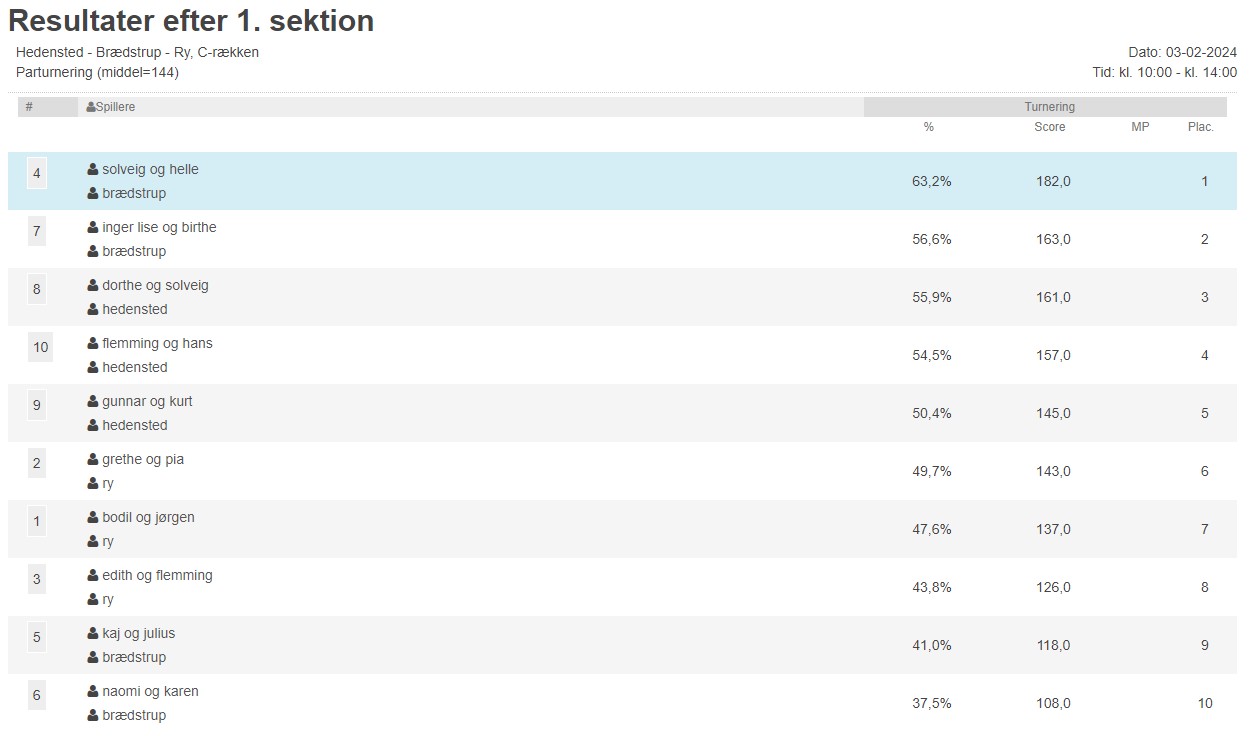Sort by the Score column header
This screenshot has height=736, width=1259.
tap(1049, 127)
